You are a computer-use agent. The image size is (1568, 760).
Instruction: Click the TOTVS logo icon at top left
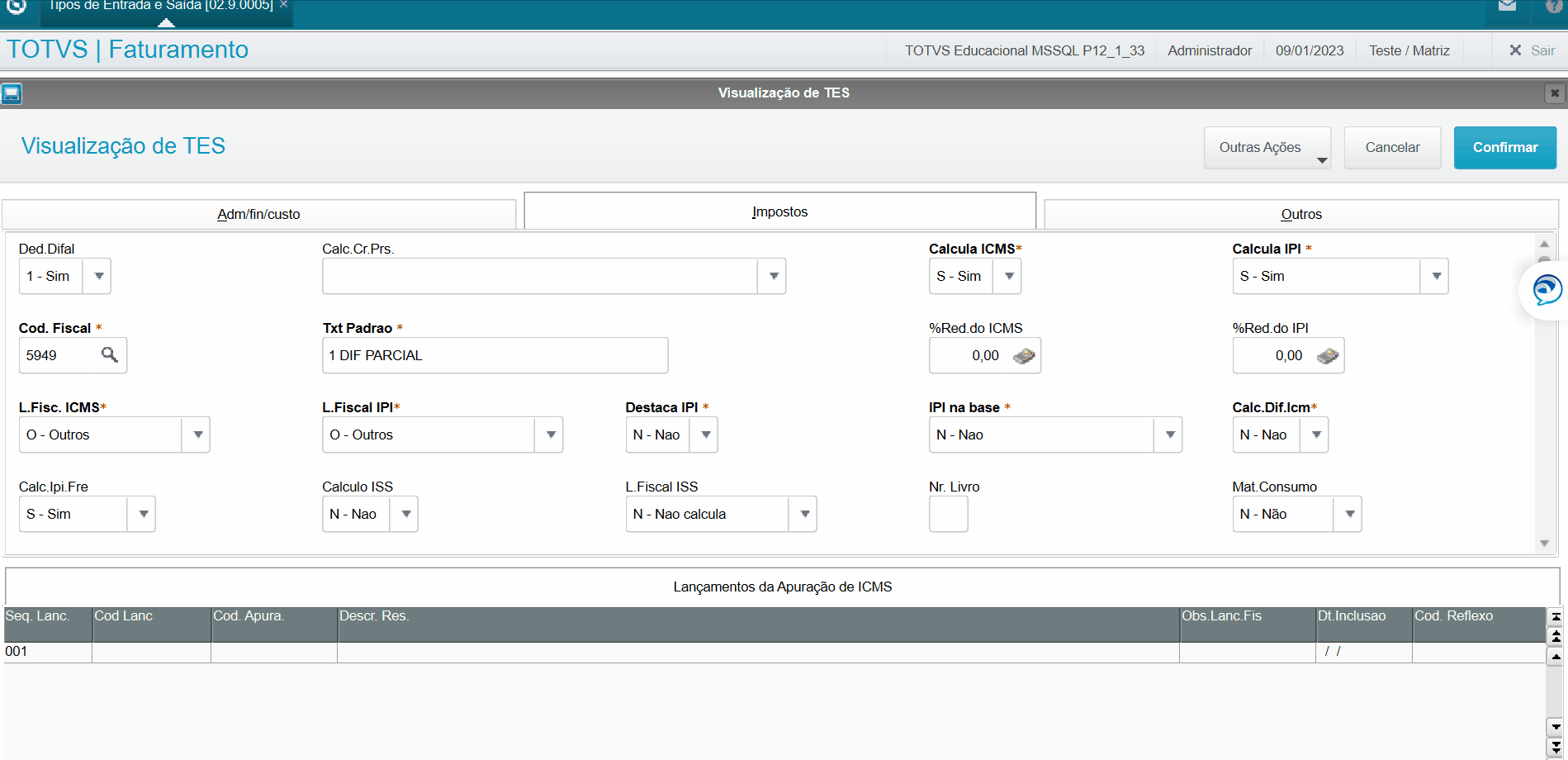point(17,7)
